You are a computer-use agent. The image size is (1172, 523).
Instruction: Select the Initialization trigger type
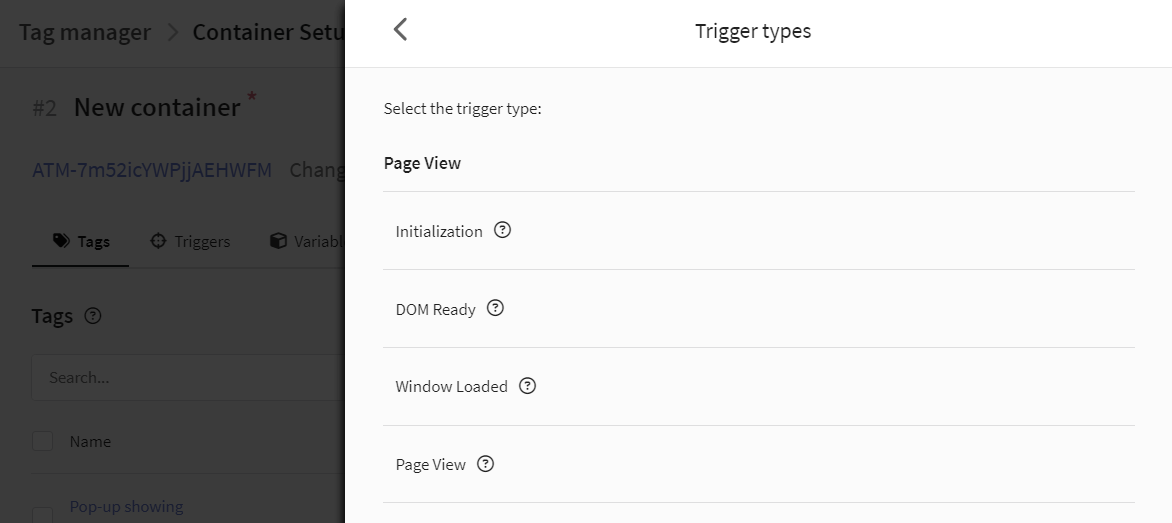click(759, 231)
